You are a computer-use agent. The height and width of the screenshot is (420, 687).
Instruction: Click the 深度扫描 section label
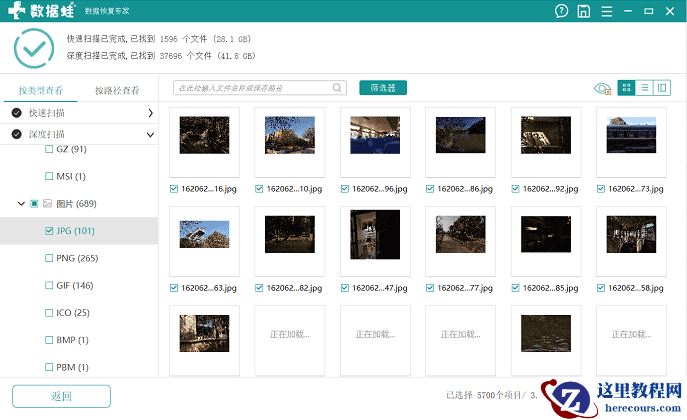click(x=47, y=134)
